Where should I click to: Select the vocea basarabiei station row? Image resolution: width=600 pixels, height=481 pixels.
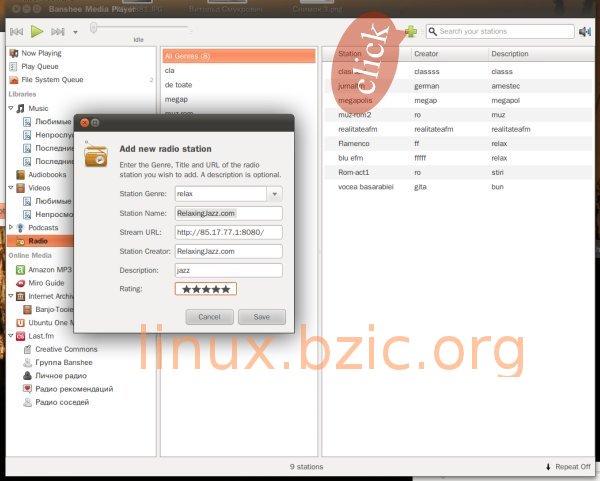tap(458, 187)
